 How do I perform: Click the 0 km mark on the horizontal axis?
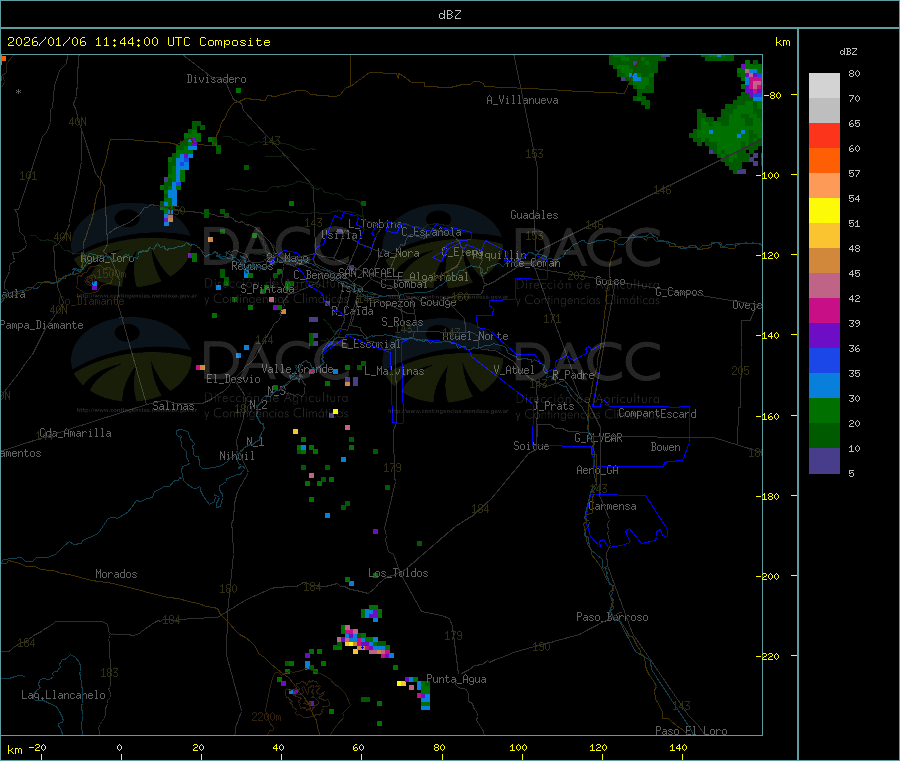click(119, 747)
